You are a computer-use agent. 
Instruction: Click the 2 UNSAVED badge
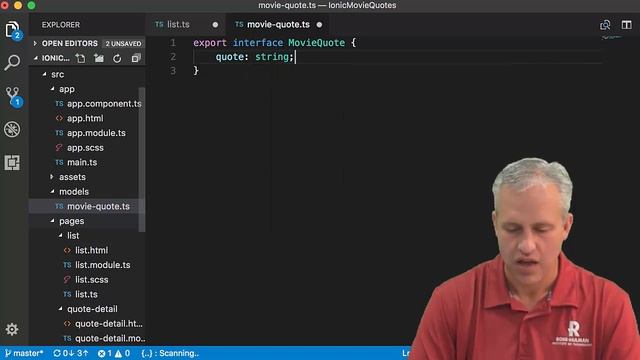(123, 44)
